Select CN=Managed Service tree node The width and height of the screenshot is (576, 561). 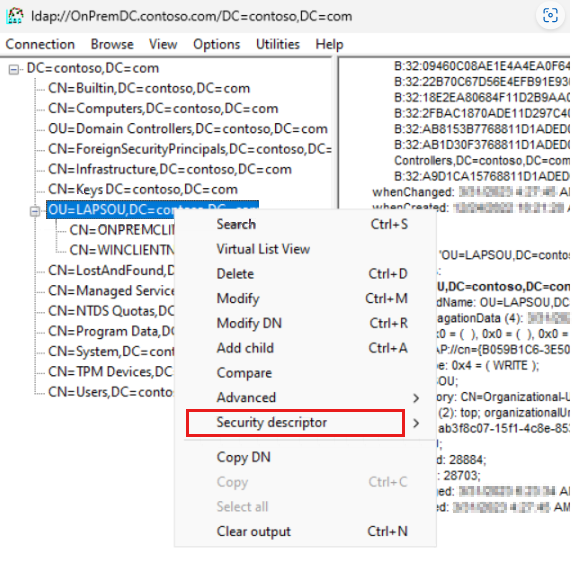click(x=111, y=291)
